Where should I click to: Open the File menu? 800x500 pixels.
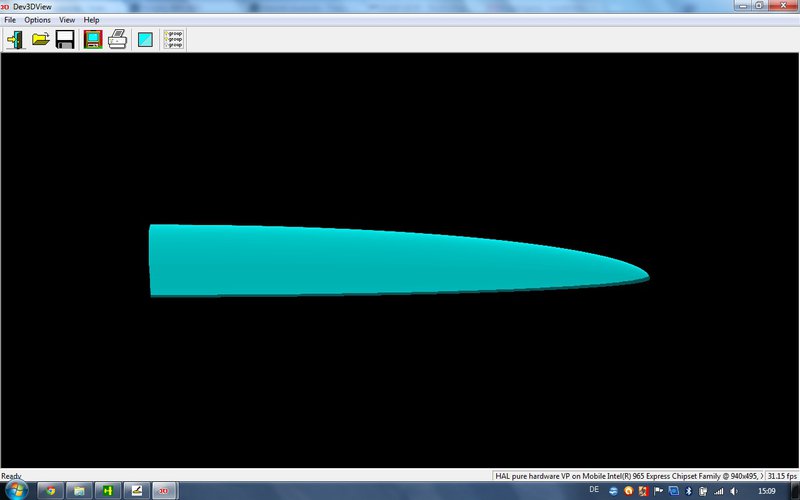pyautogui.click(x=10, y=20)
